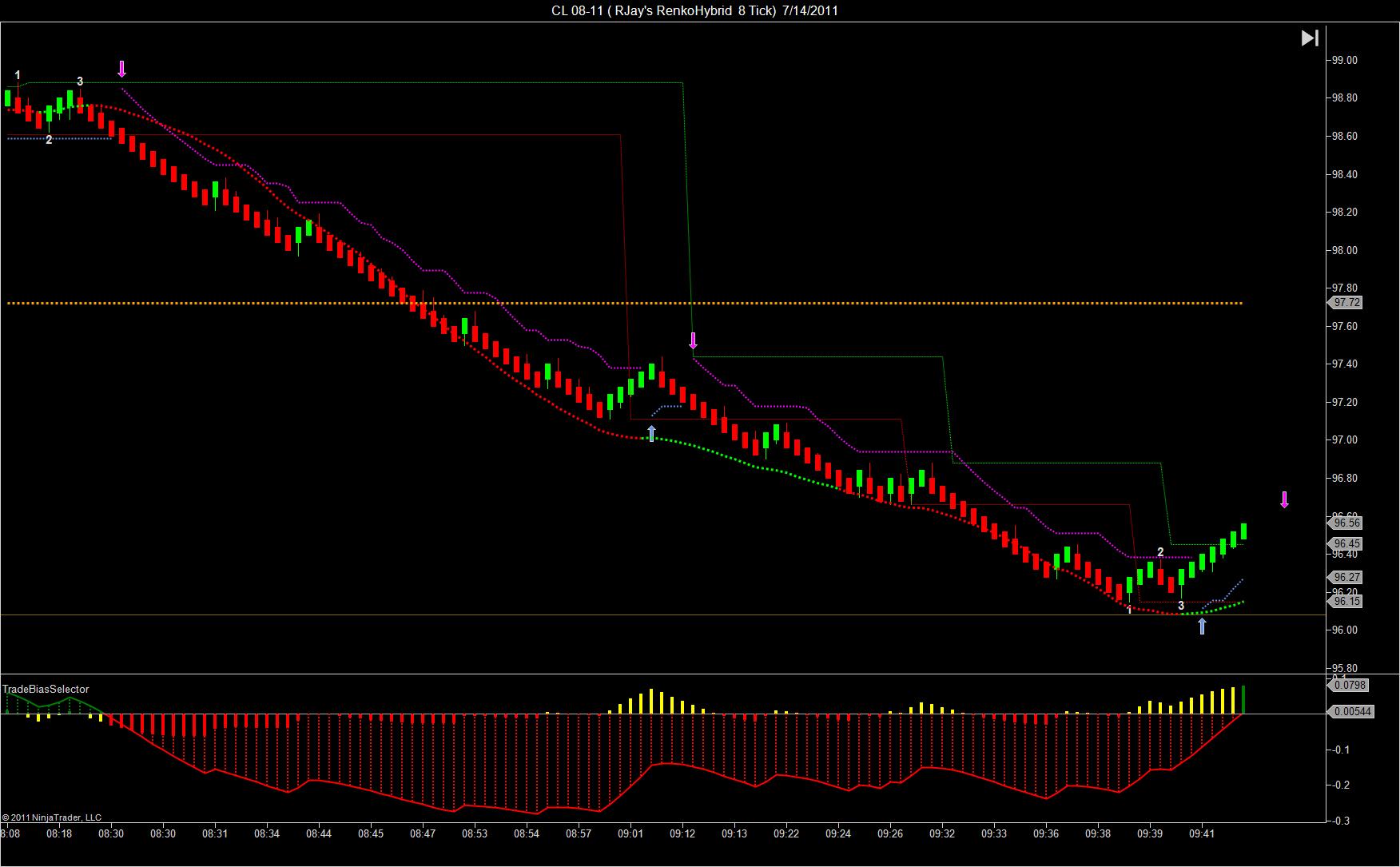Click the '© 2011 NinjaTrader, LLC' copyright text
The height and width of the screenshot is (867, 1400).
pyautogui.click(x=52, y=817)
